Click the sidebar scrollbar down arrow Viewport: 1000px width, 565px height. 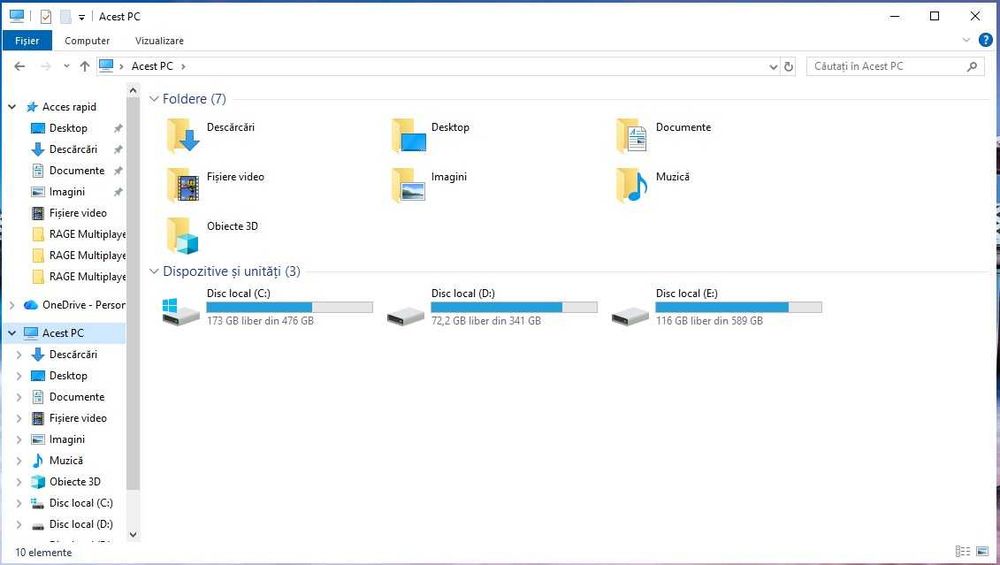point(133,534)
